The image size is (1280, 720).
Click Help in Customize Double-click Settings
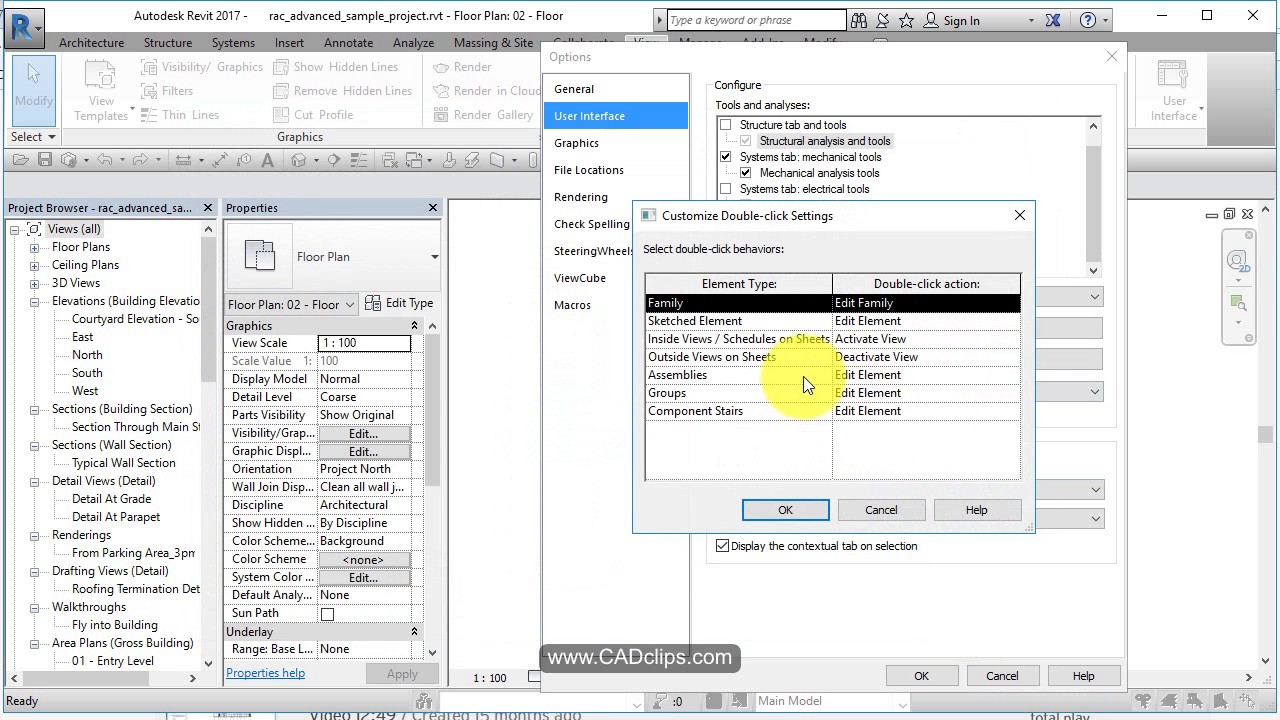pos(976,510)
